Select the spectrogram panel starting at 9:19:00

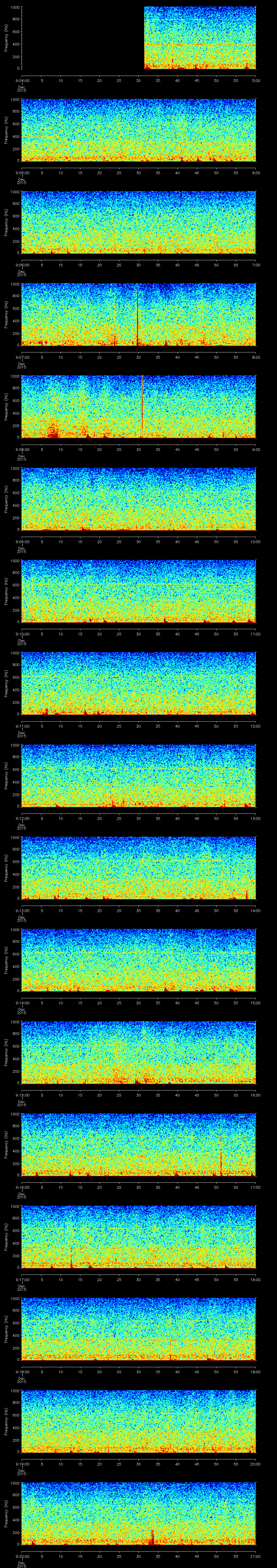(x=139, y=1421)
